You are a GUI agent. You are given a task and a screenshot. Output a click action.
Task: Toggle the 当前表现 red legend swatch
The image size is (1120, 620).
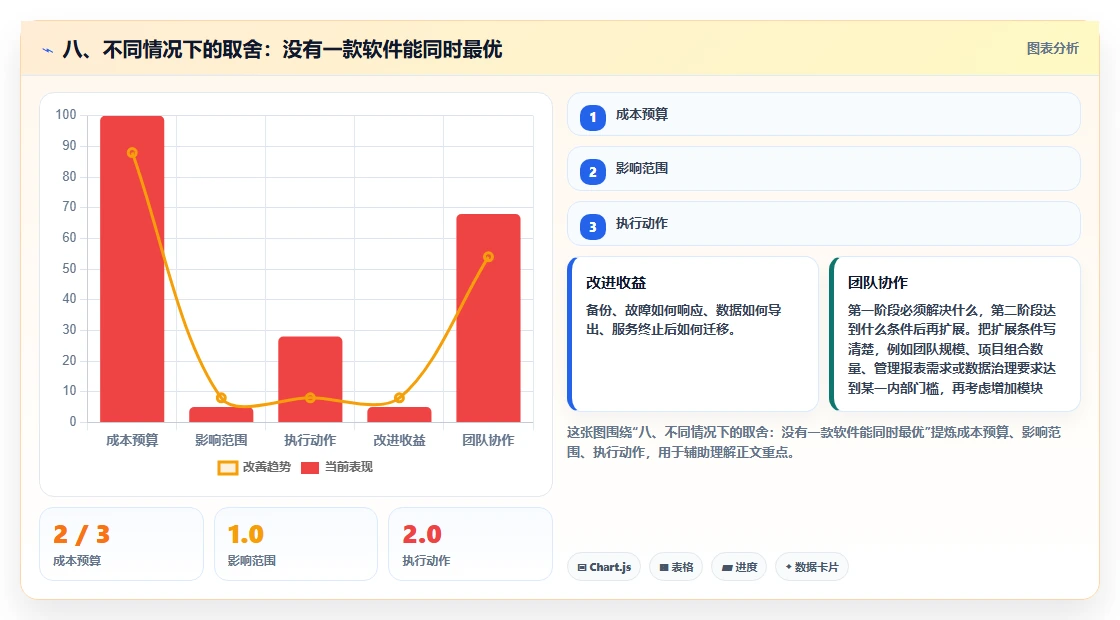point(309,468)
